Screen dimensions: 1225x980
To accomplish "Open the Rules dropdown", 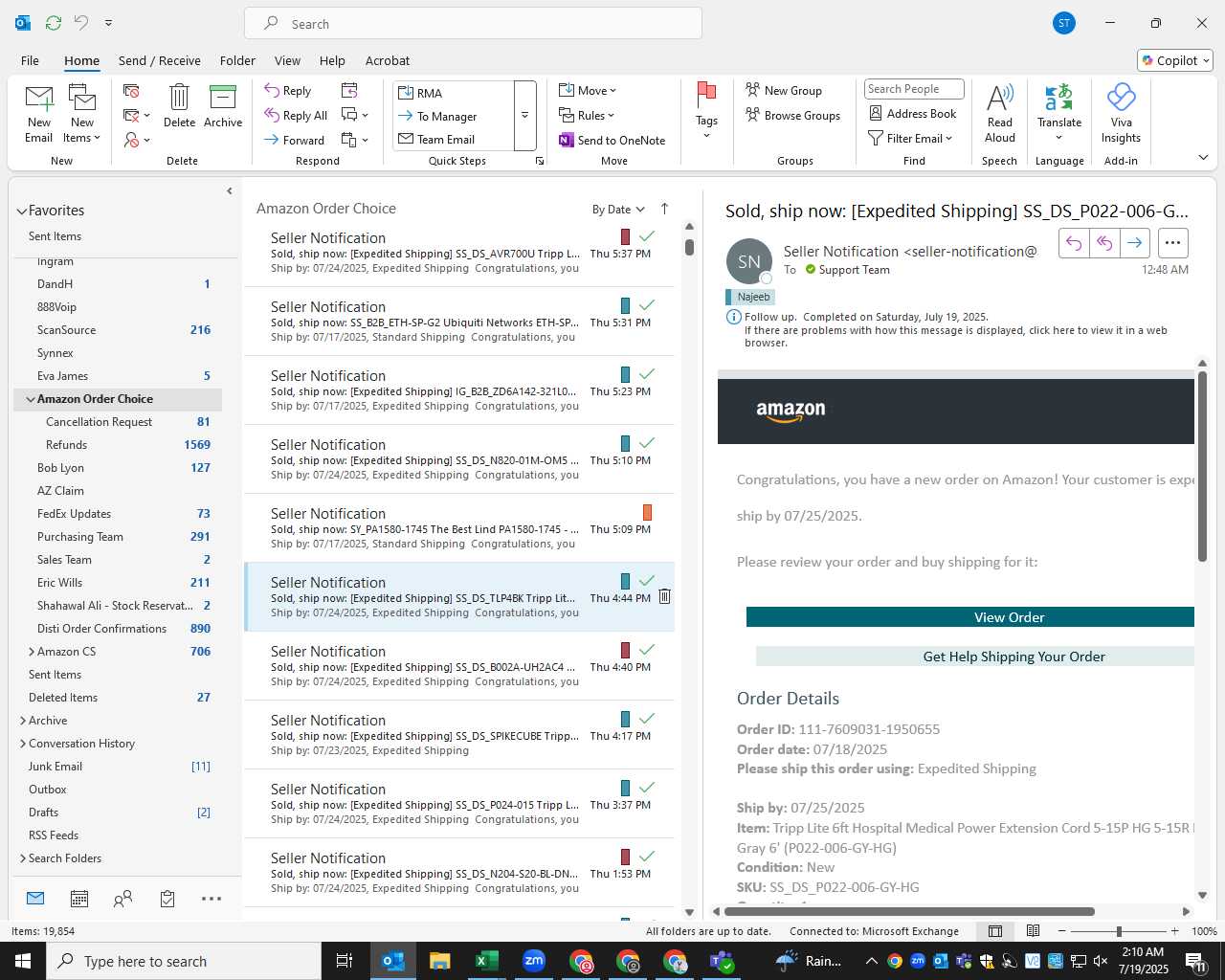I will coord(587,115).
